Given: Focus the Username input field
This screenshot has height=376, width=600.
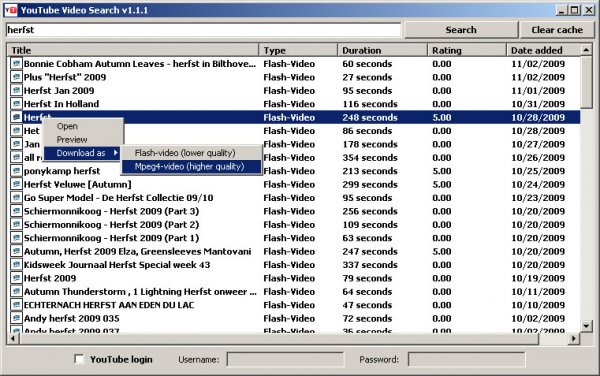Looking at the screenshot, I should tap(285, 360).
